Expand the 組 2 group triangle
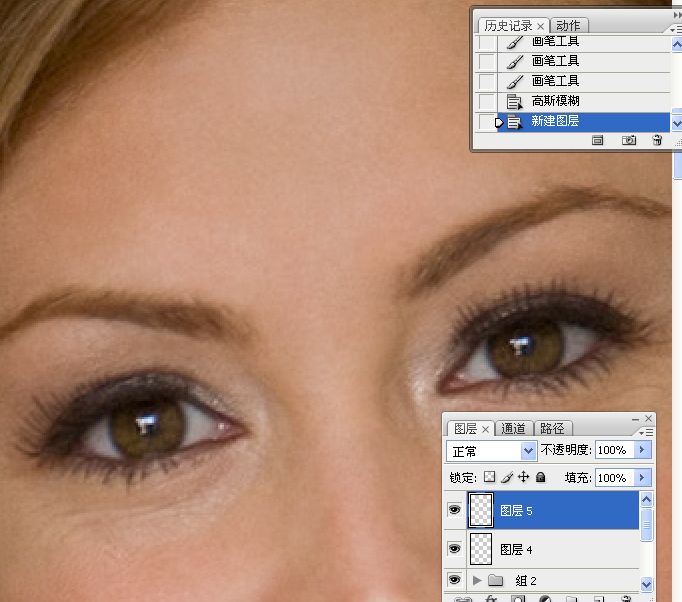 click(477, 580)
